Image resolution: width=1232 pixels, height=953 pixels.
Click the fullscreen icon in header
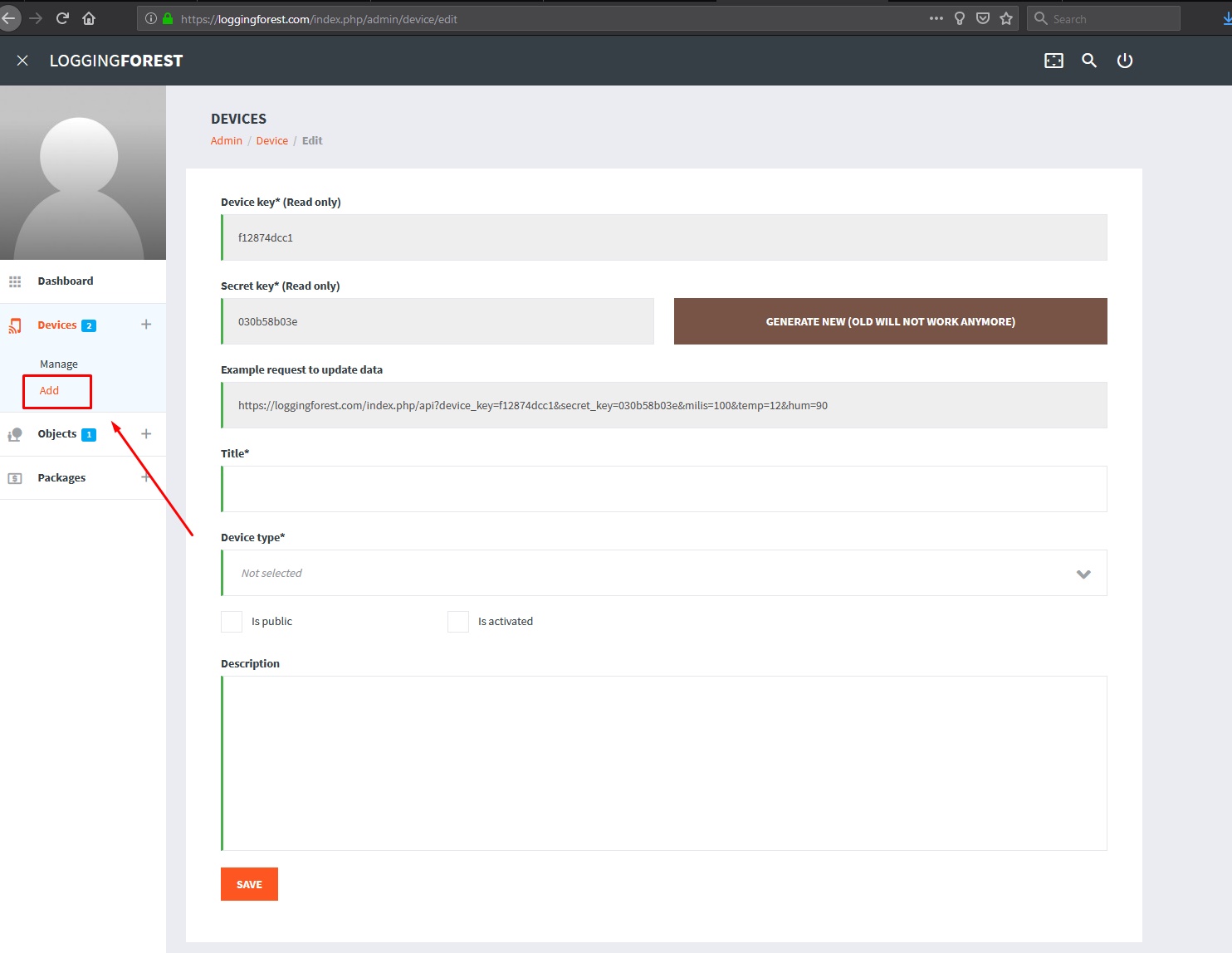click(1054, 61)
